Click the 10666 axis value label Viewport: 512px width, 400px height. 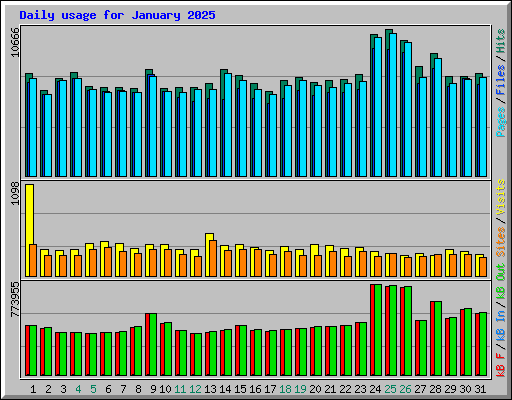(x=15, y=42)
